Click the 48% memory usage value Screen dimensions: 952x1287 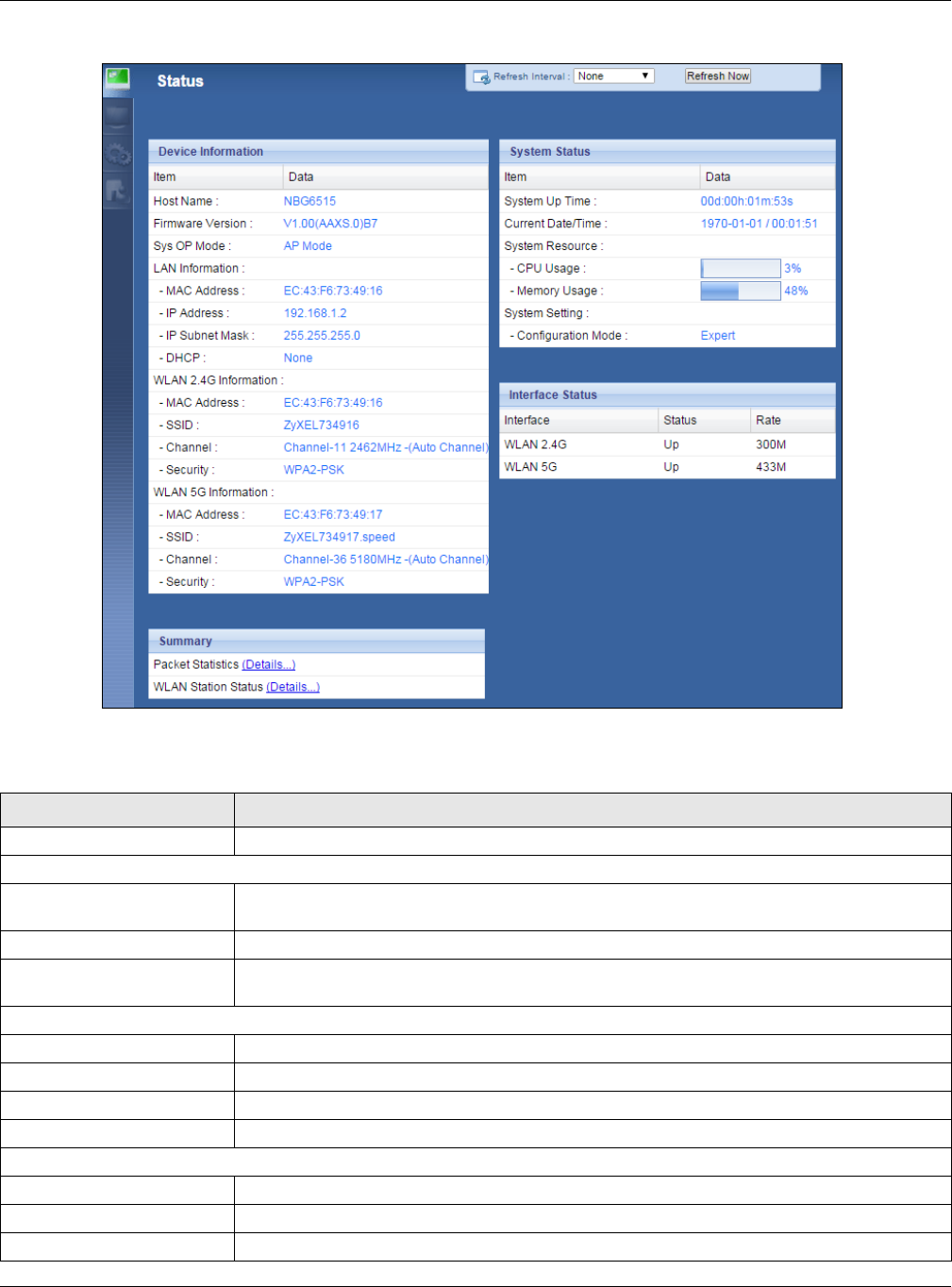coord(796,292)
